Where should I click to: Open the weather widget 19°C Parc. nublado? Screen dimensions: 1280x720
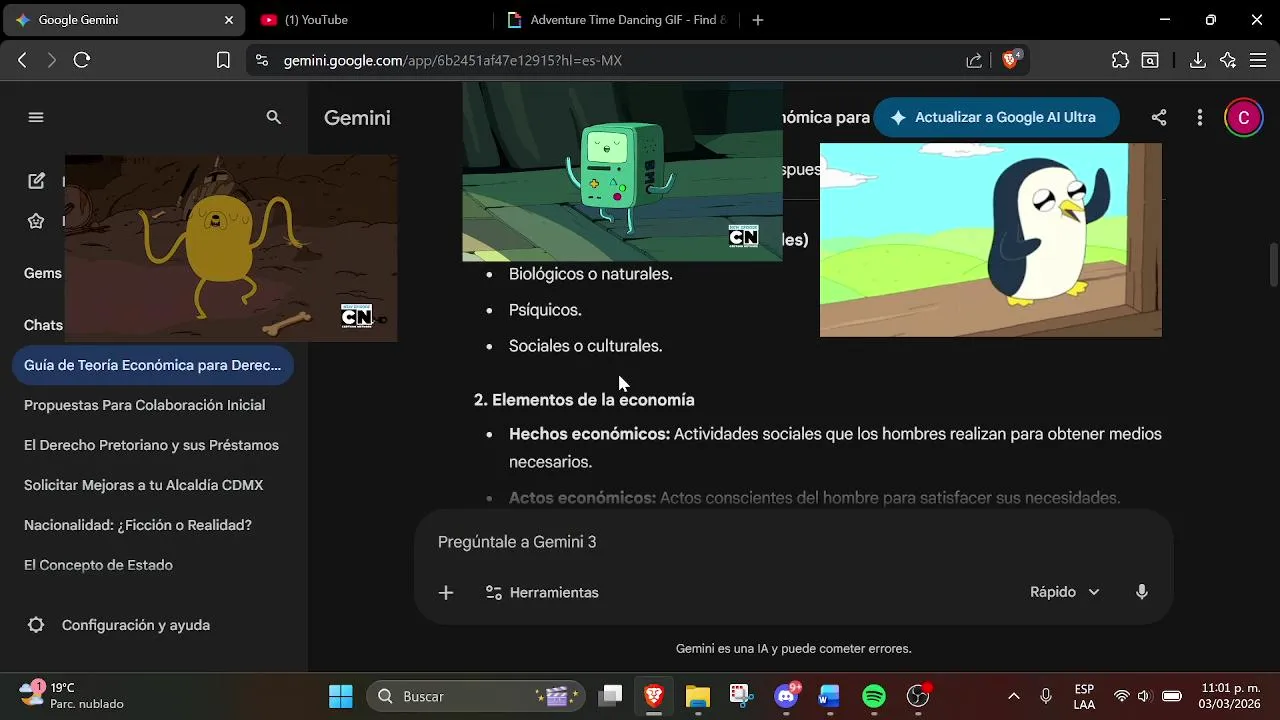[72, 696]
